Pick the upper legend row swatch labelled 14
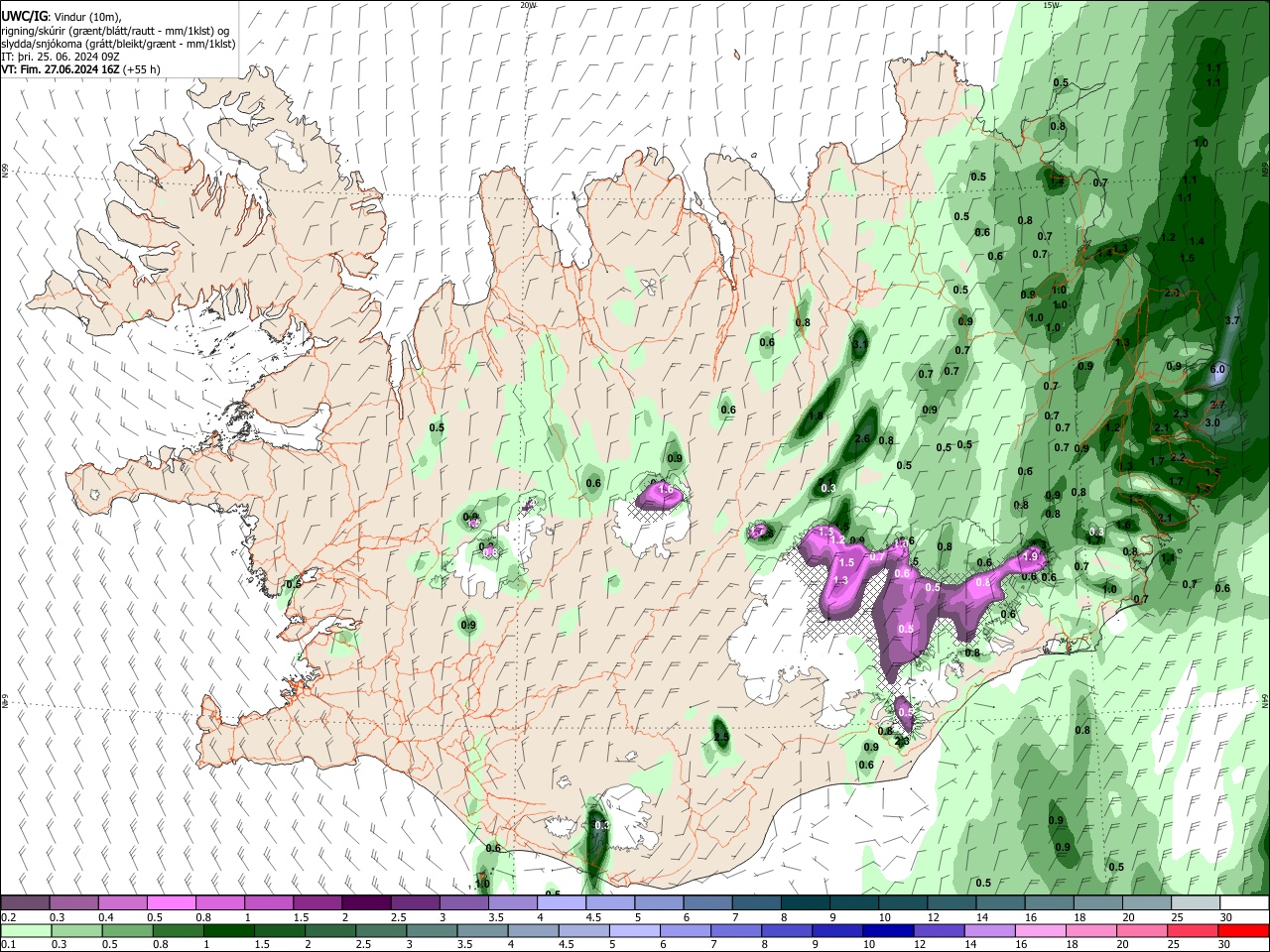 [x=999, y=903]
